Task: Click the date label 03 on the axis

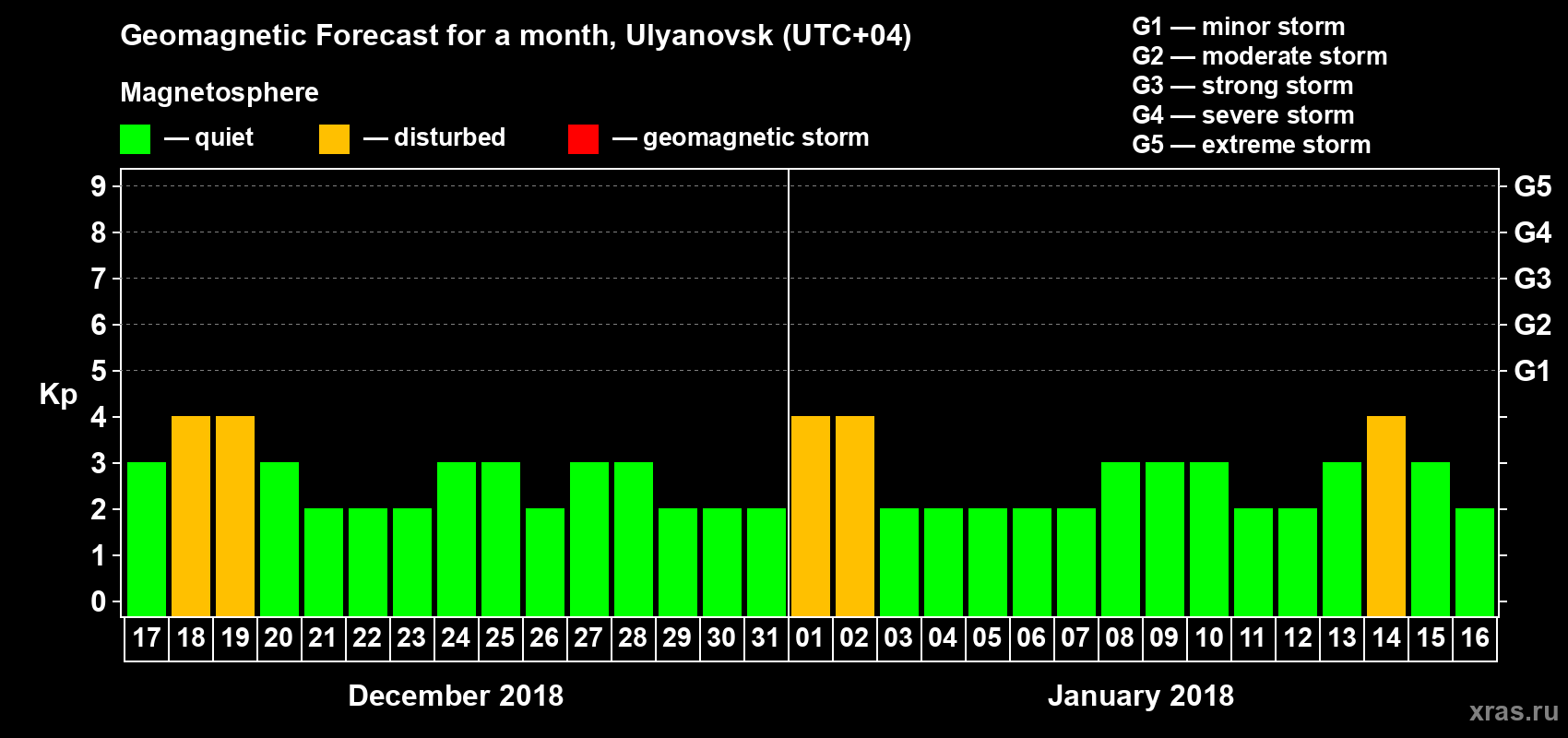Action: tap(898, 637)
